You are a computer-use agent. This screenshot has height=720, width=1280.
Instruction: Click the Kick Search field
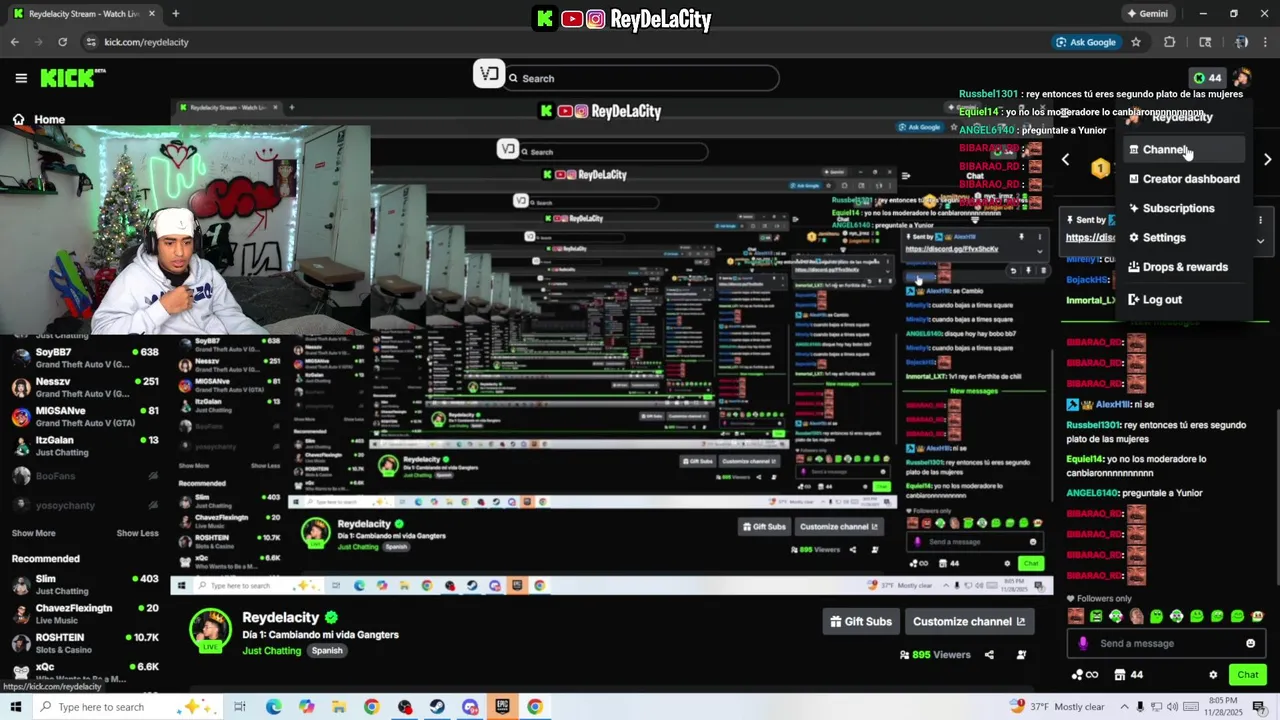click(x=640, y=78)
